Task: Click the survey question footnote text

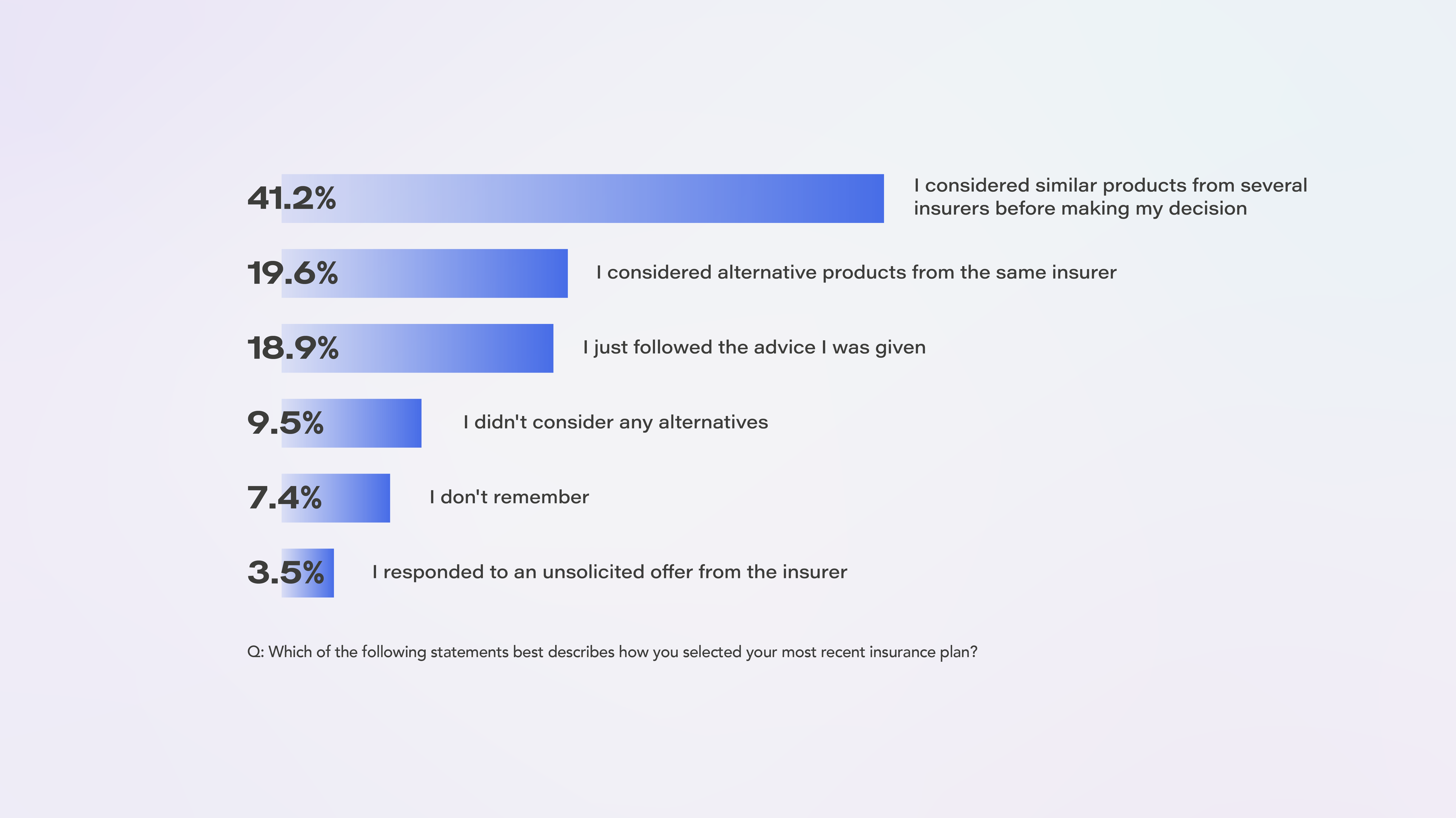Action: pos(612,652)
